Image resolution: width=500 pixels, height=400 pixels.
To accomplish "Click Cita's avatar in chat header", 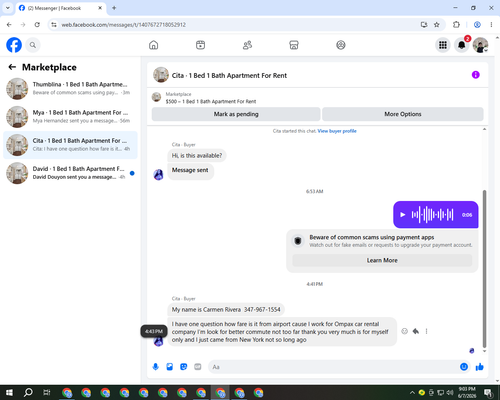I will click(161, 75).
